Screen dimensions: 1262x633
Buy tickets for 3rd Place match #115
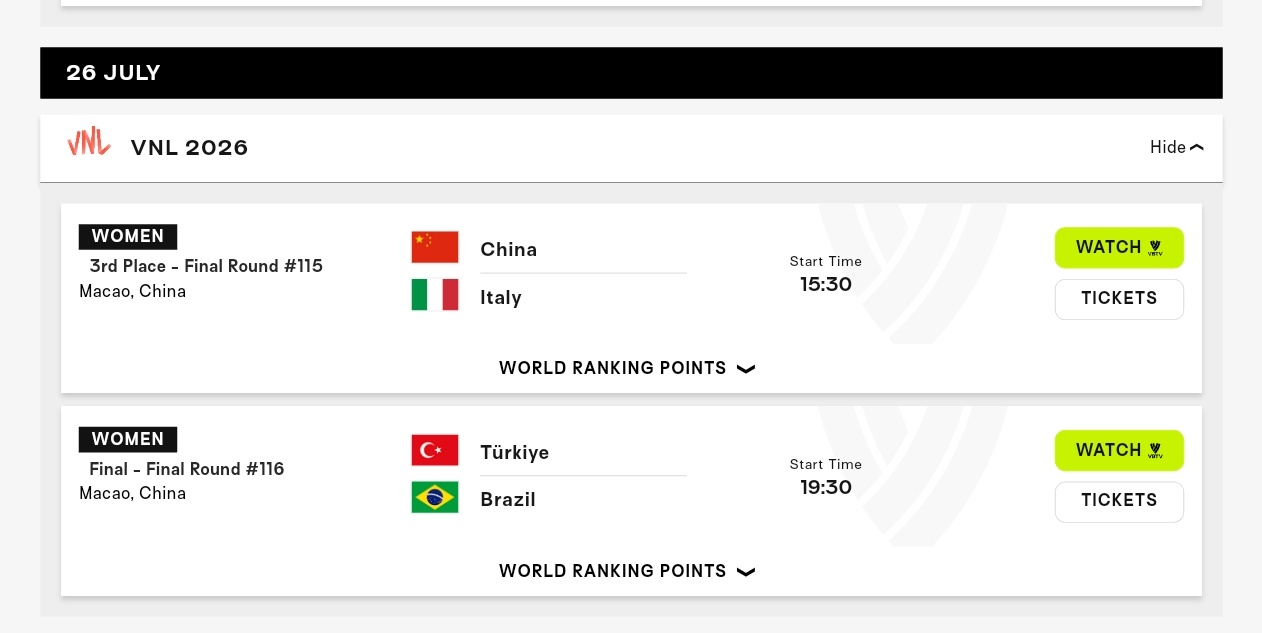point(1119,299)
